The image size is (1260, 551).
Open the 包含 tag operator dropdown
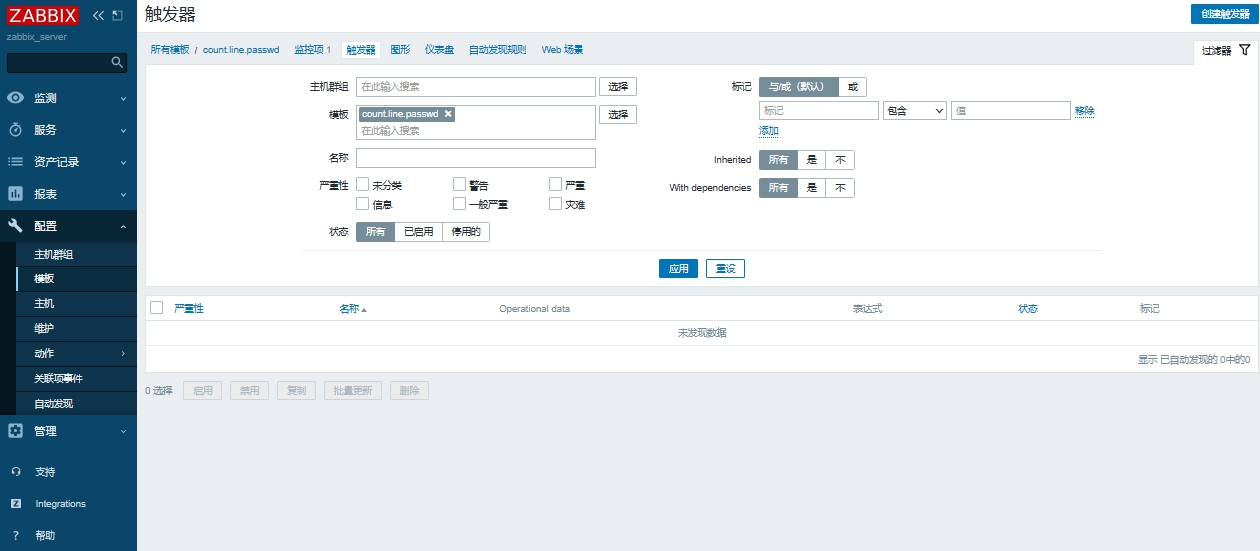click(x=914, y=111)
